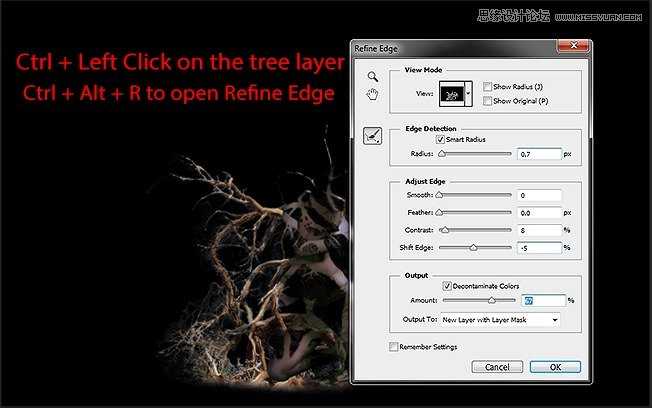This screenshot has height=408, width=652.
Task: Click the Radius value input field
Action: point(539,155)
